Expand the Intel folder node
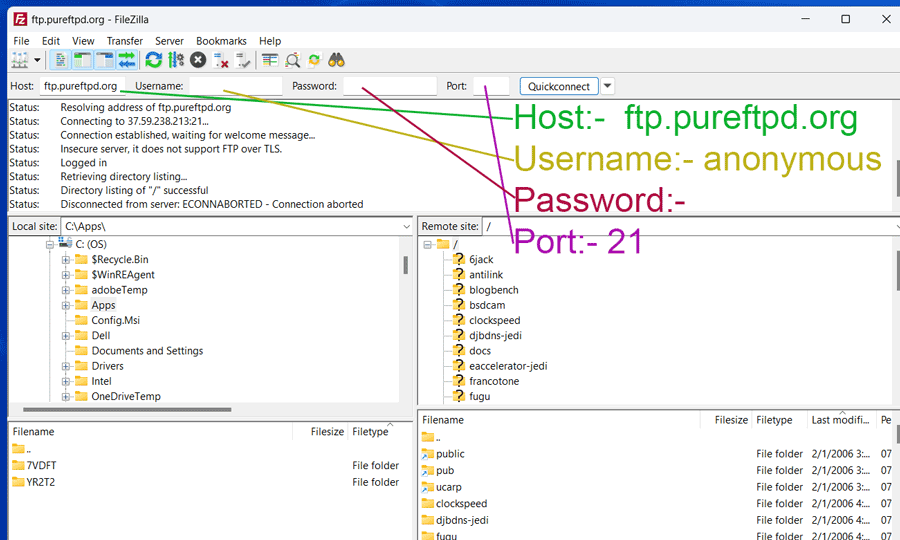Image resolution: width=900 pixels, height=540 pixels. pyautogui.click(x=66, y=382)
